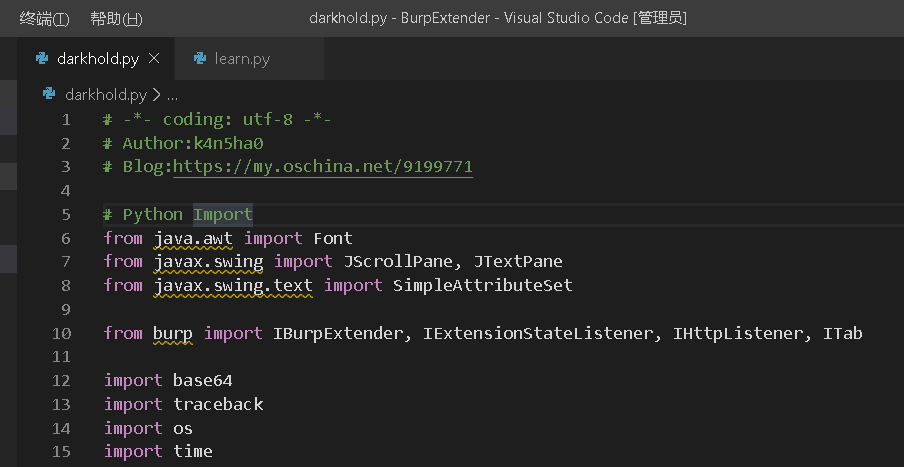Expand the breadcrumb ellipsis symbol list

(x=172, y=94)
